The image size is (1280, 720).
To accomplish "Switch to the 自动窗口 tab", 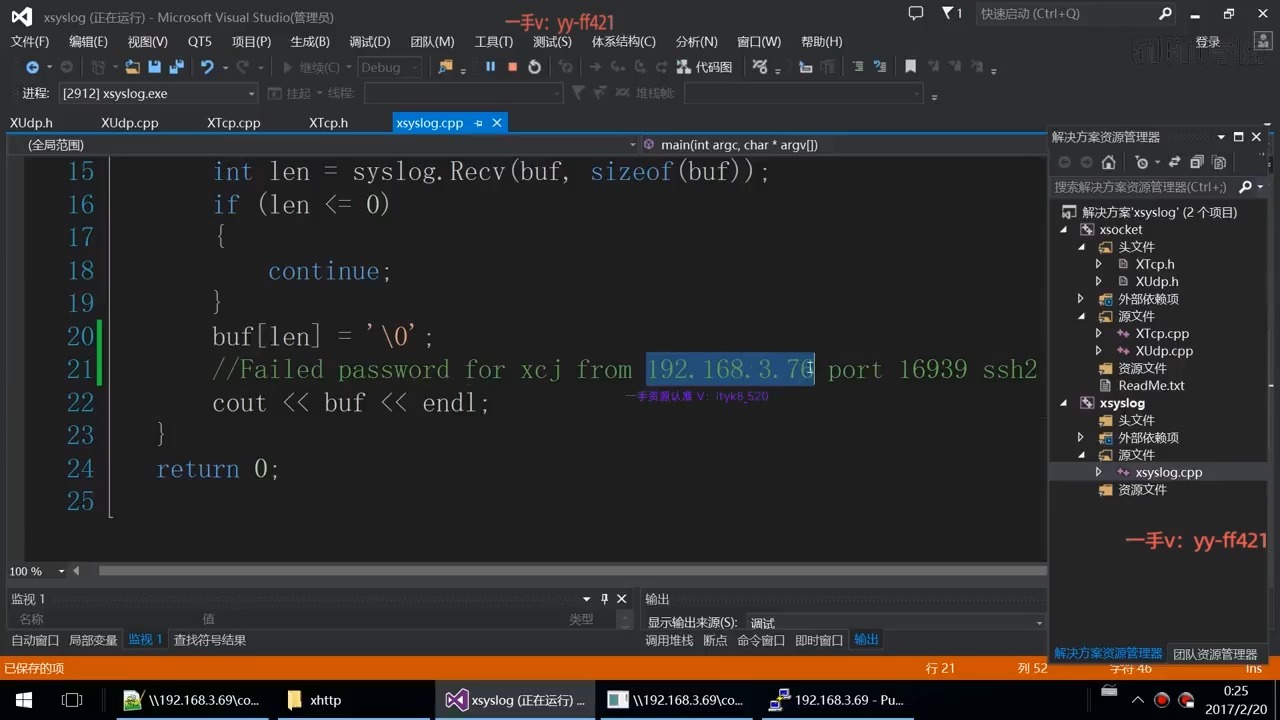I will pos(35,640).
